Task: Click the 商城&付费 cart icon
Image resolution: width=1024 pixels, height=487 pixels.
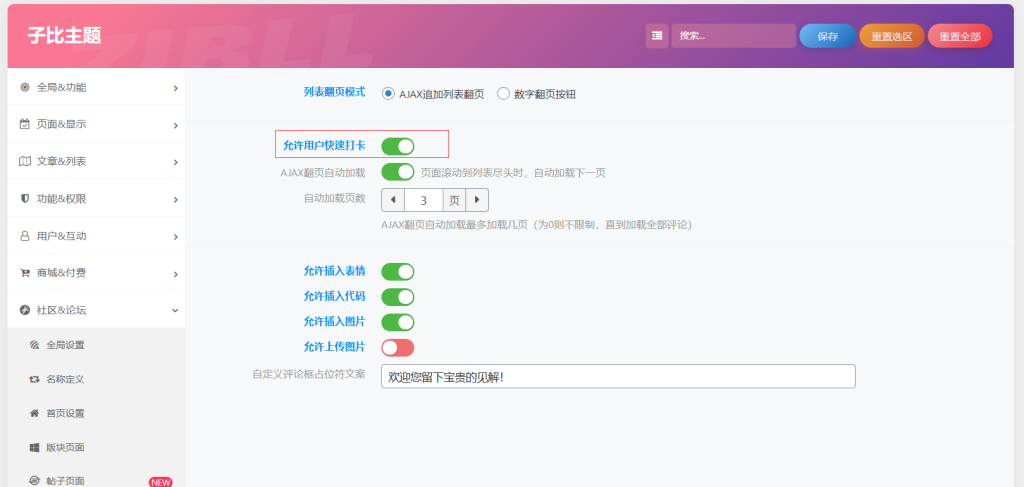Action: coord(25,273)
